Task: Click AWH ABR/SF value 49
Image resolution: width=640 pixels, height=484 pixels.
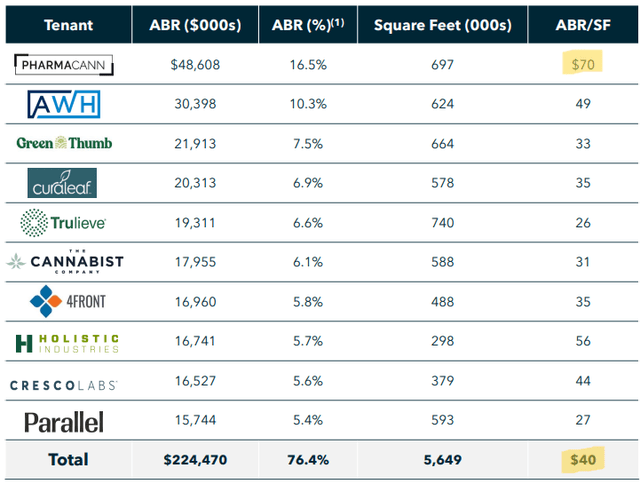Action: pyautogui.click(x=583, y=104)
